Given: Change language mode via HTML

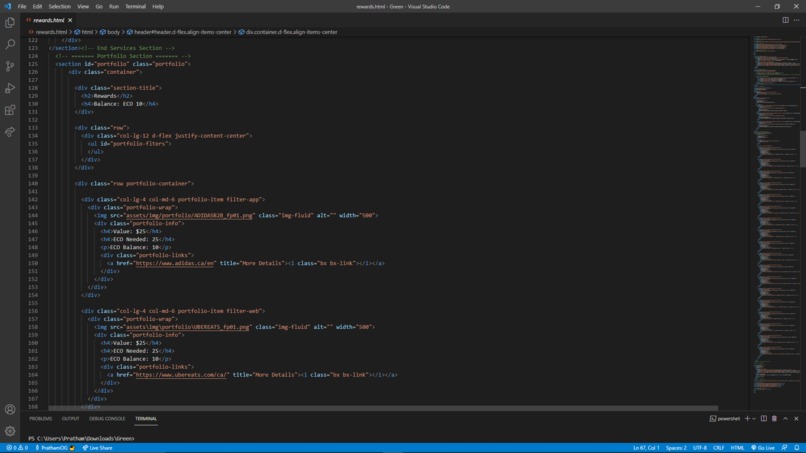Looking at the screenshot, I should point(737,448).
